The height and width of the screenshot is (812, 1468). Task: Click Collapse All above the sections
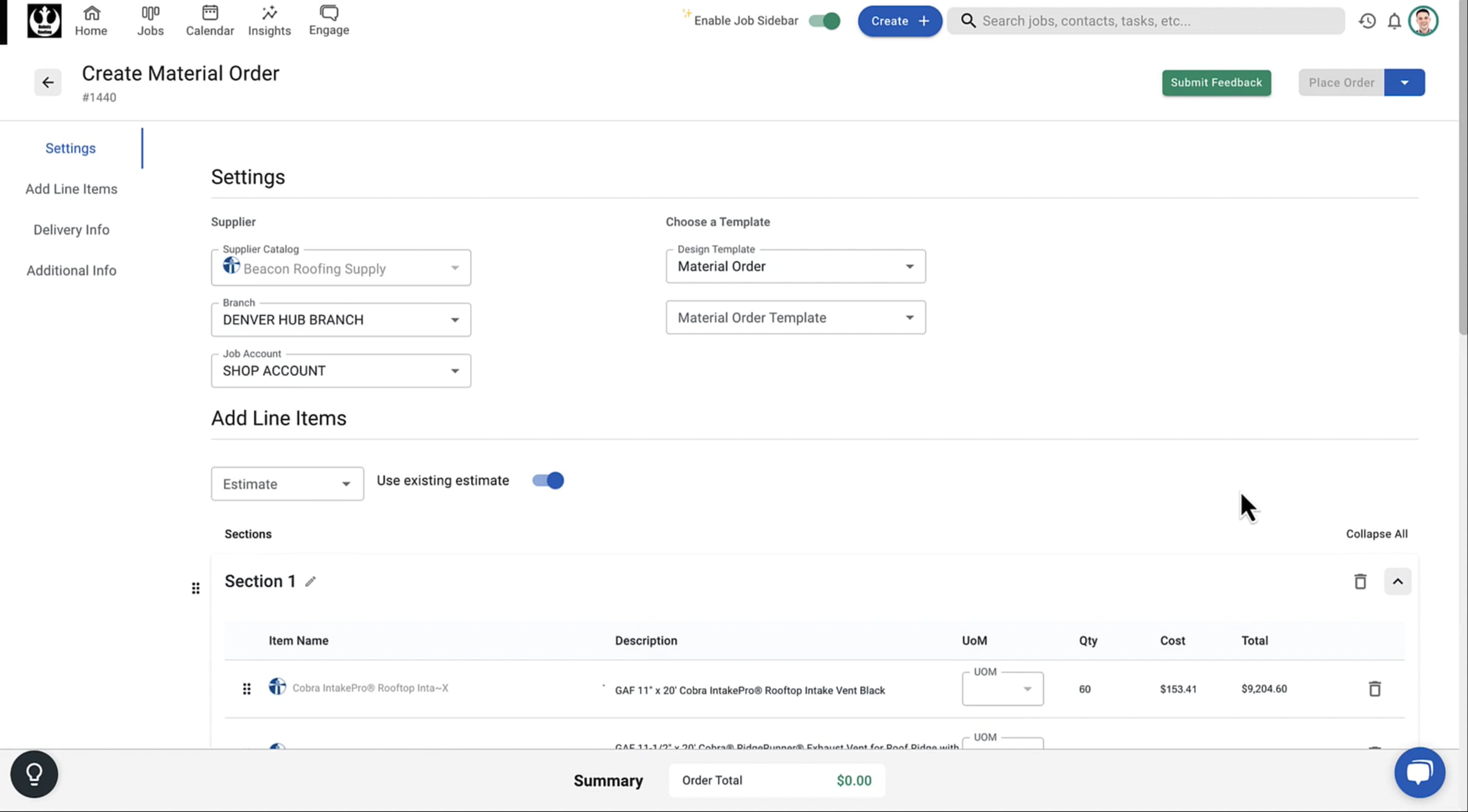point(1377,533)
